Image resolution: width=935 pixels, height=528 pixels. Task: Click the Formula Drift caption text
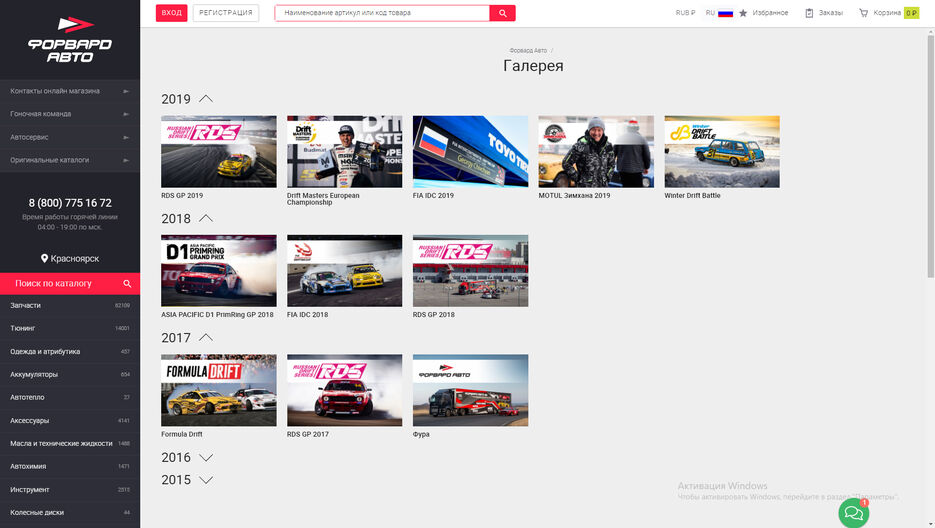click(182, 434)
